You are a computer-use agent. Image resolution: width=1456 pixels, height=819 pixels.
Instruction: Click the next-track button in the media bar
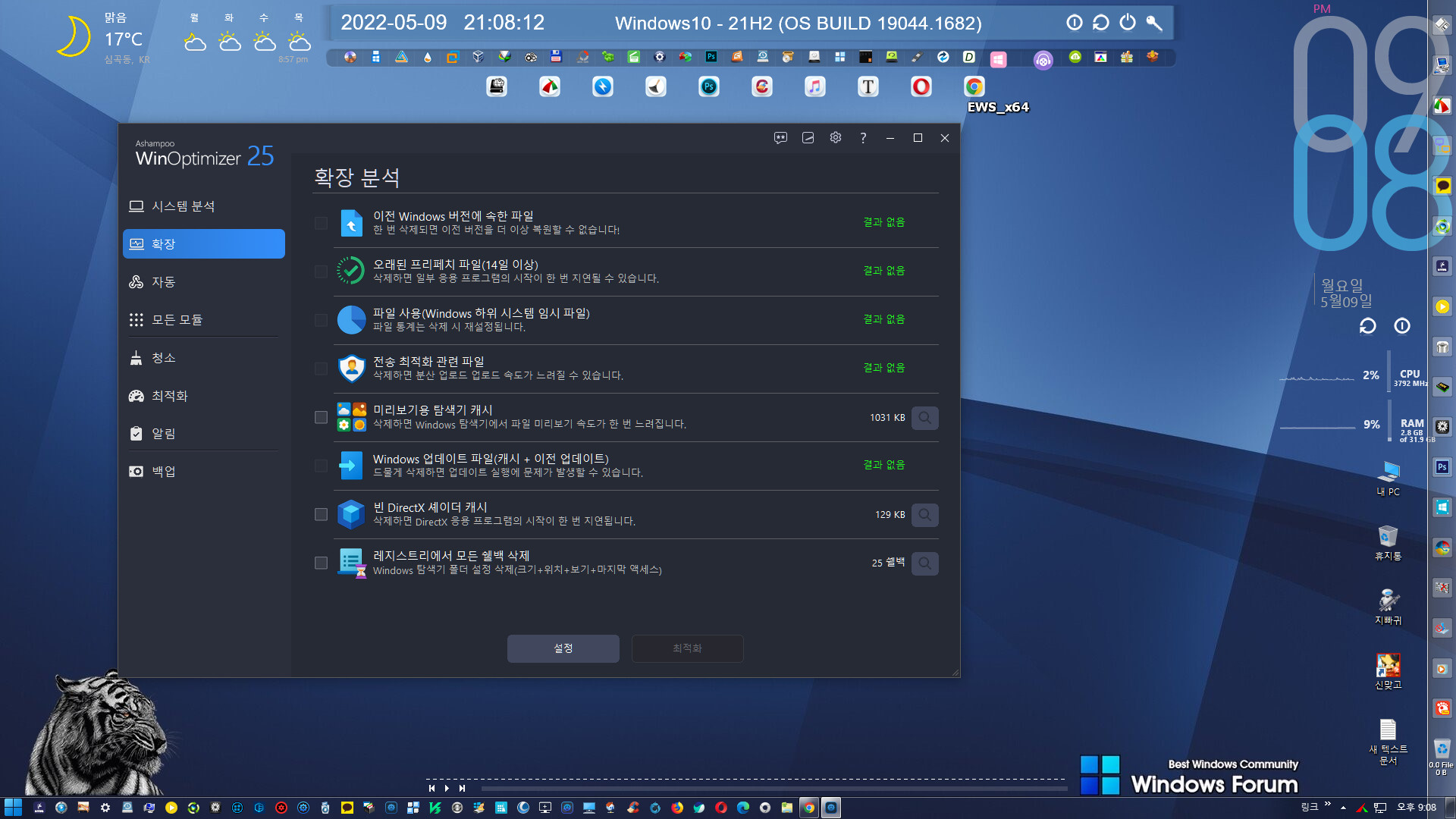tap(462, 789)
